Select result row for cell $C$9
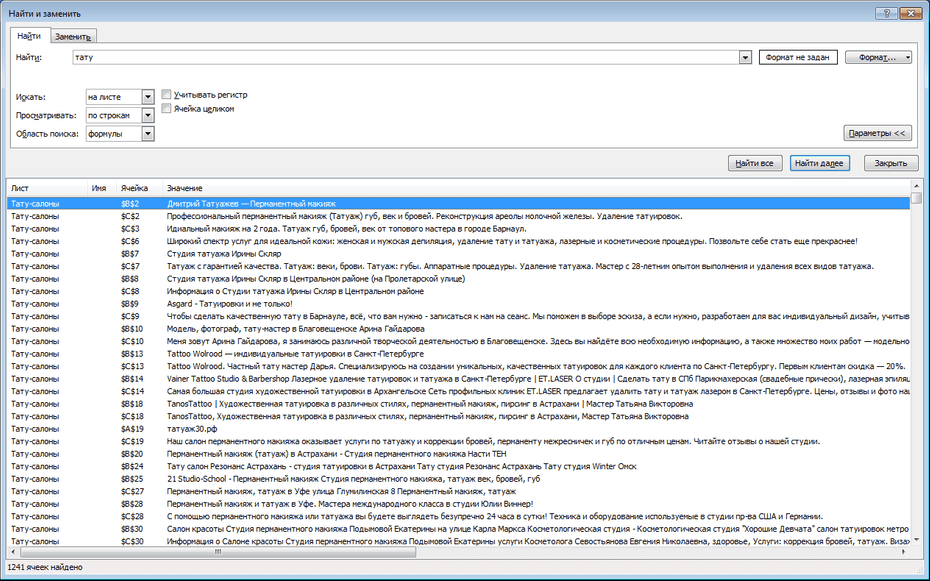Image resolution: width=930 pixels, height=581 pixels. (458, 316)
